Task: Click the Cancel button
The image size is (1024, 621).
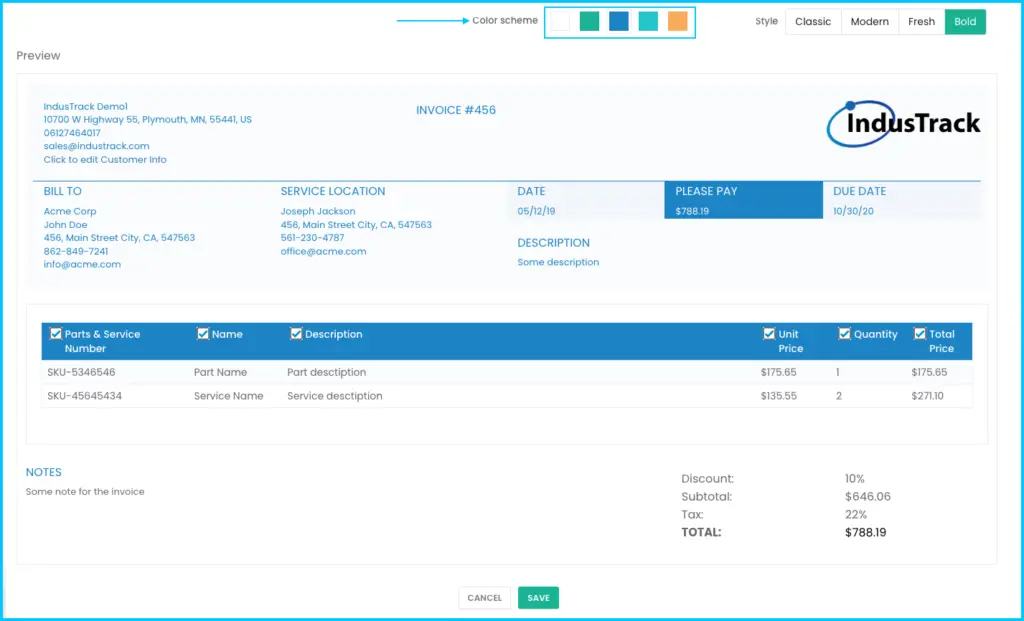Action: point(485,597)
